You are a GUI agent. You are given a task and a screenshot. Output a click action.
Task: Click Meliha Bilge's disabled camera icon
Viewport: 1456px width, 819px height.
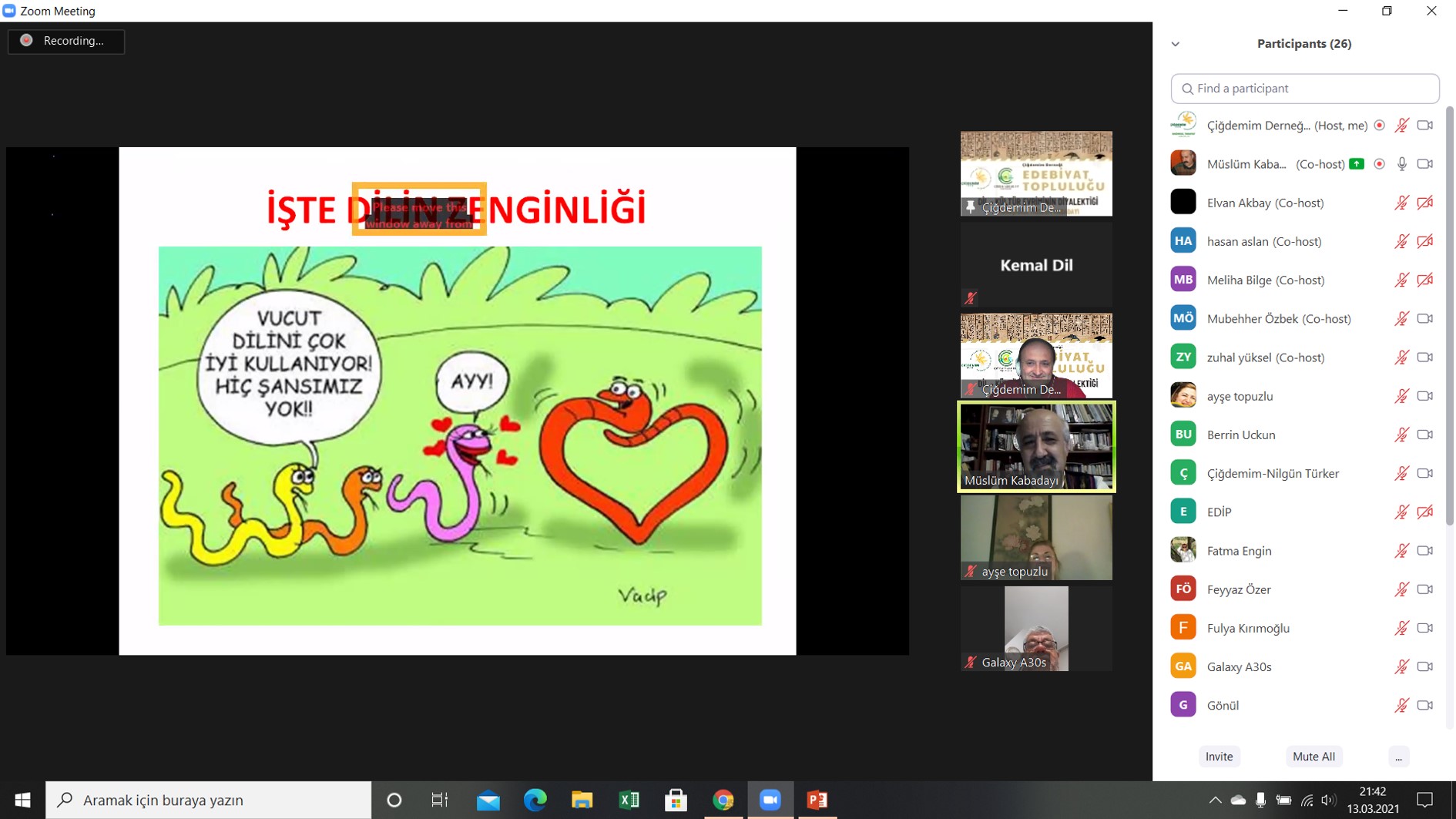pos(1425,280)
